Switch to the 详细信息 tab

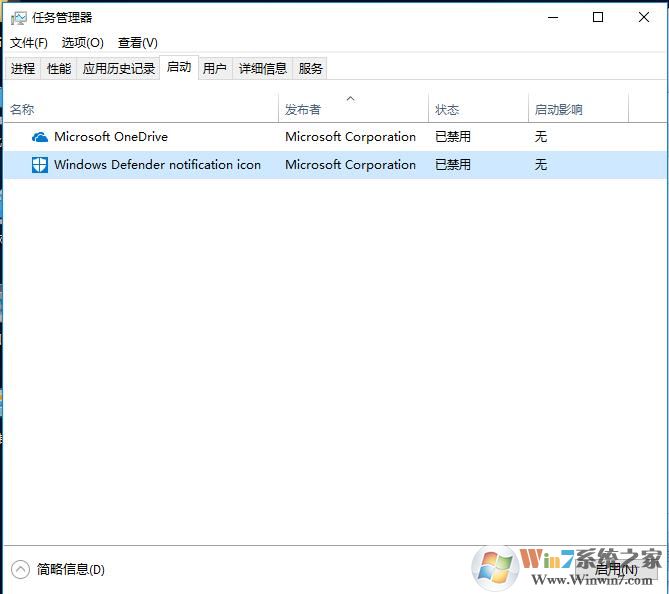pos(262,68)
